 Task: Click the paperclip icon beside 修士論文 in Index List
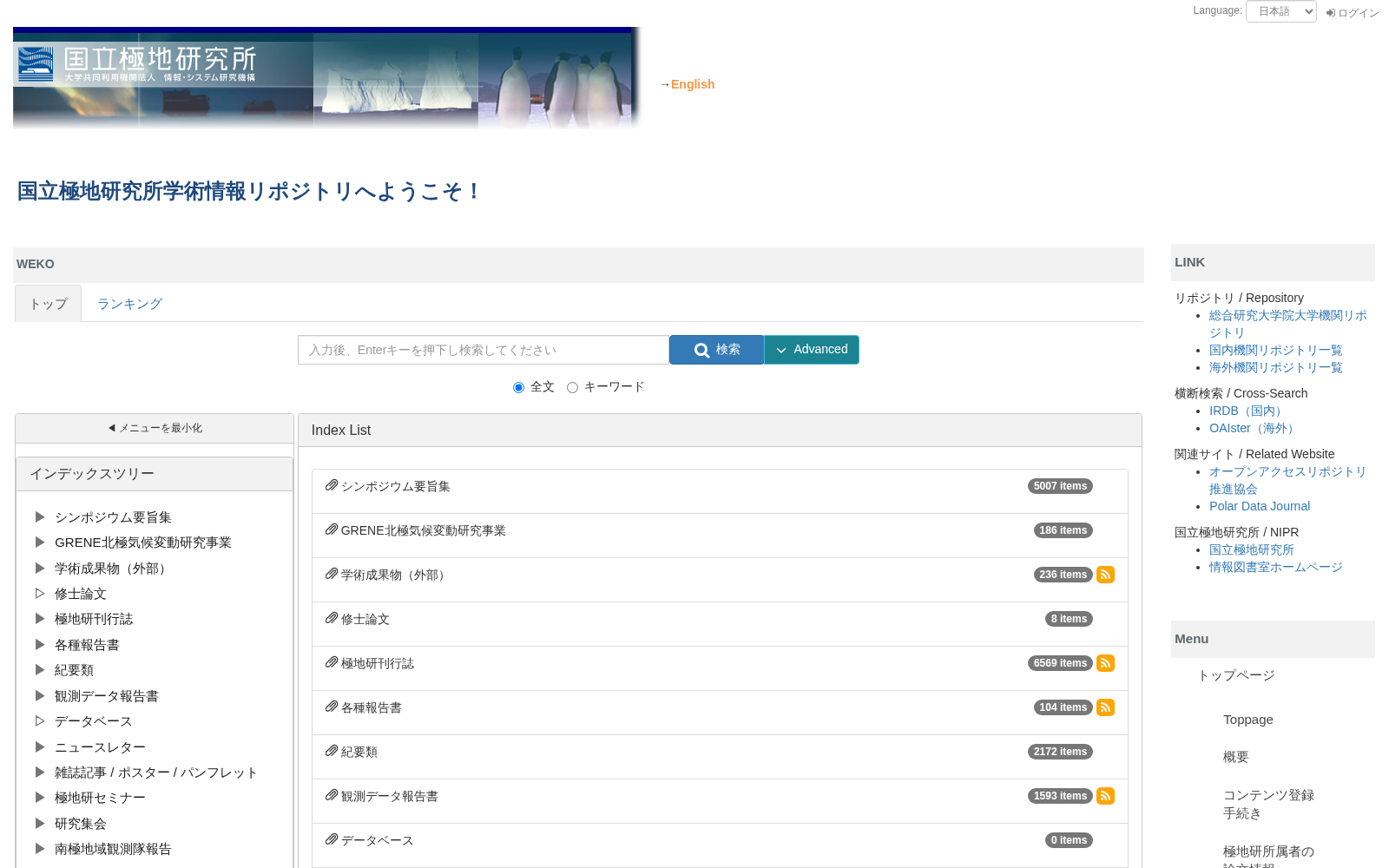pos(332,618)
